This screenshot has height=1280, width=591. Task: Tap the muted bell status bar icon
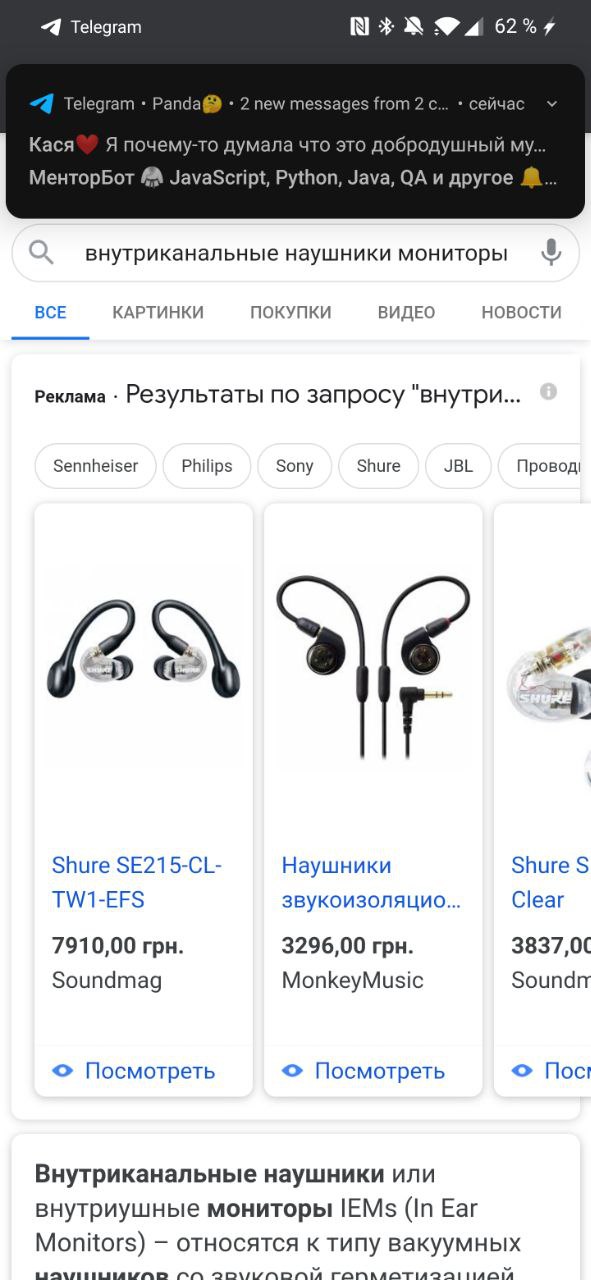(413, 27)
